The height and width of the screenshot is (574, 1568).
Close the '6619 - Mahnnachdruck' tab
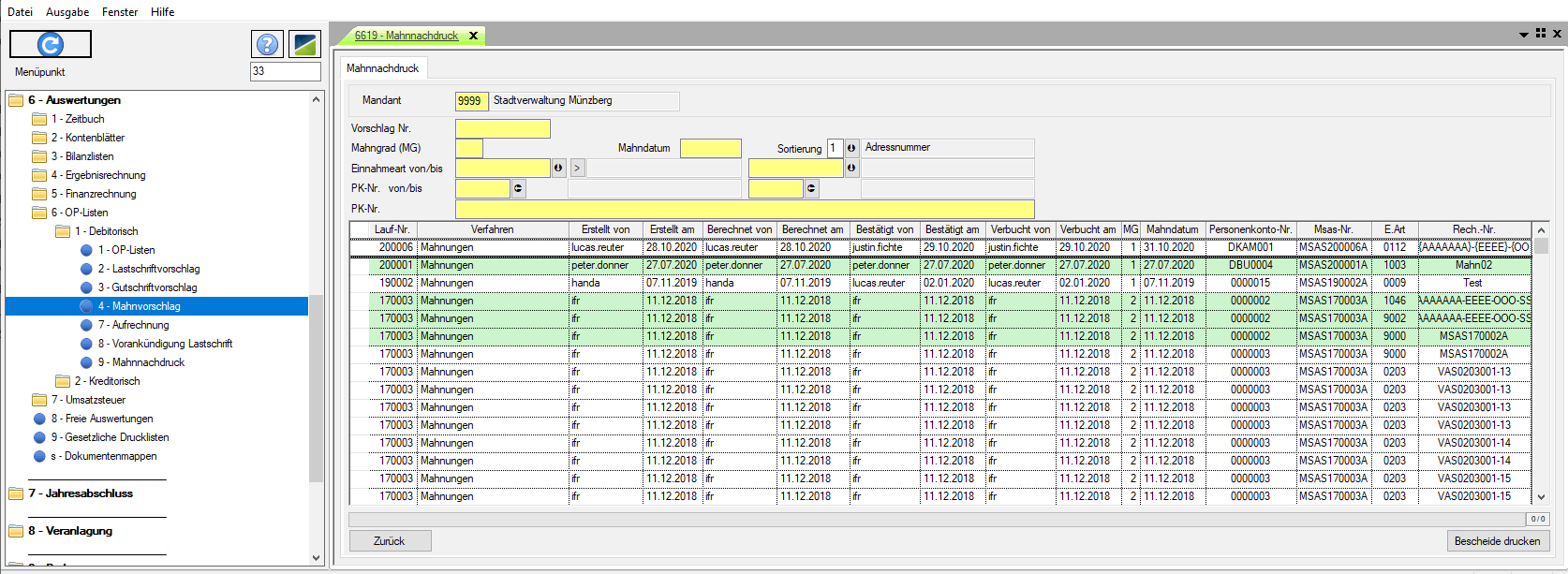(x=473, y=36)
